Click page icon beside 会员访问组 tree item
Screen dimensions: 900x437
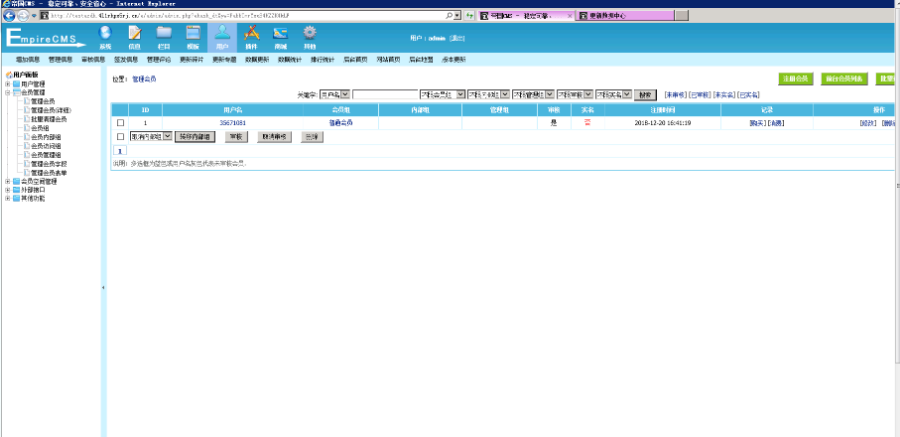(26, 146)
